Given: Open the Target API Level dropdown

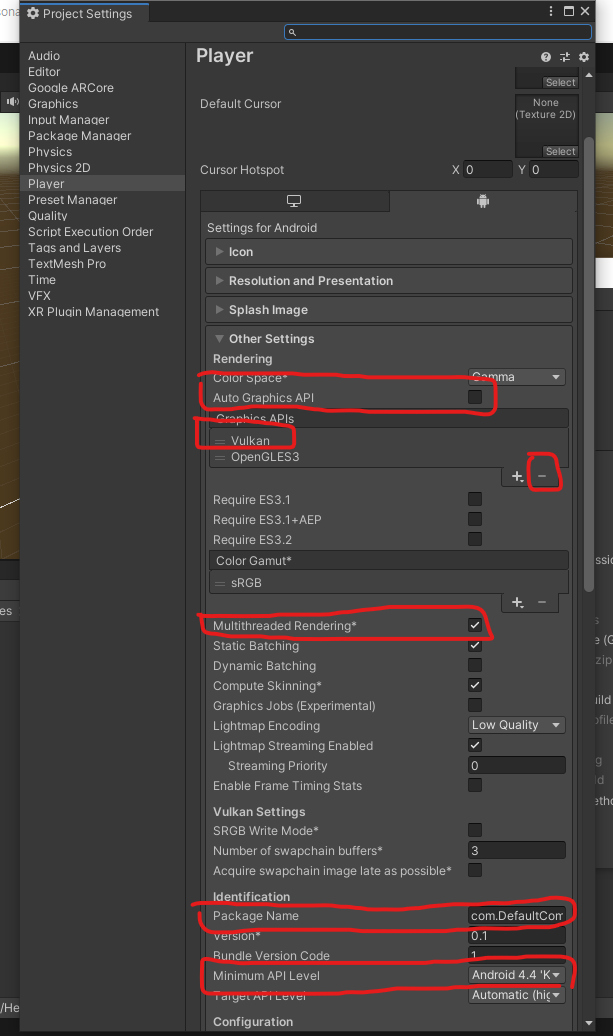Looking at the screenshot, I should [517, 994].
